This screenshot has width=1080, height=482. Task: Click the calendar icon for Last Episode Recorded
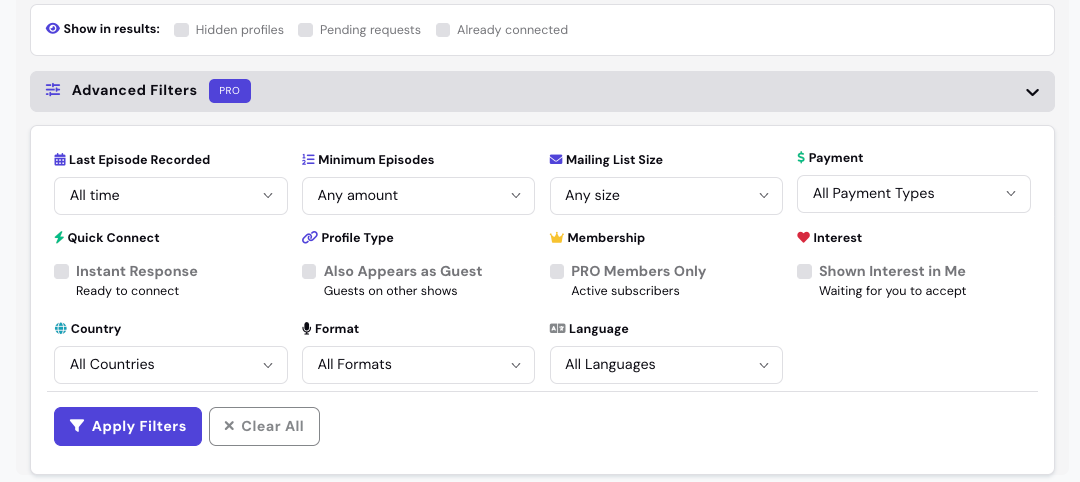click(x=60, y=160)
